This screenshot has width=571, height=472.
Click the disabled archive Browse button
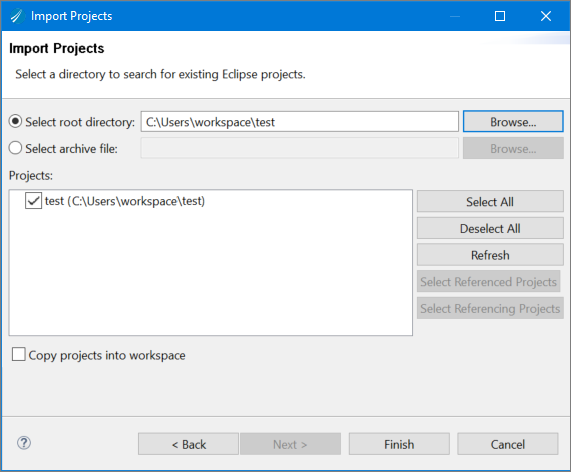point(513,148)
